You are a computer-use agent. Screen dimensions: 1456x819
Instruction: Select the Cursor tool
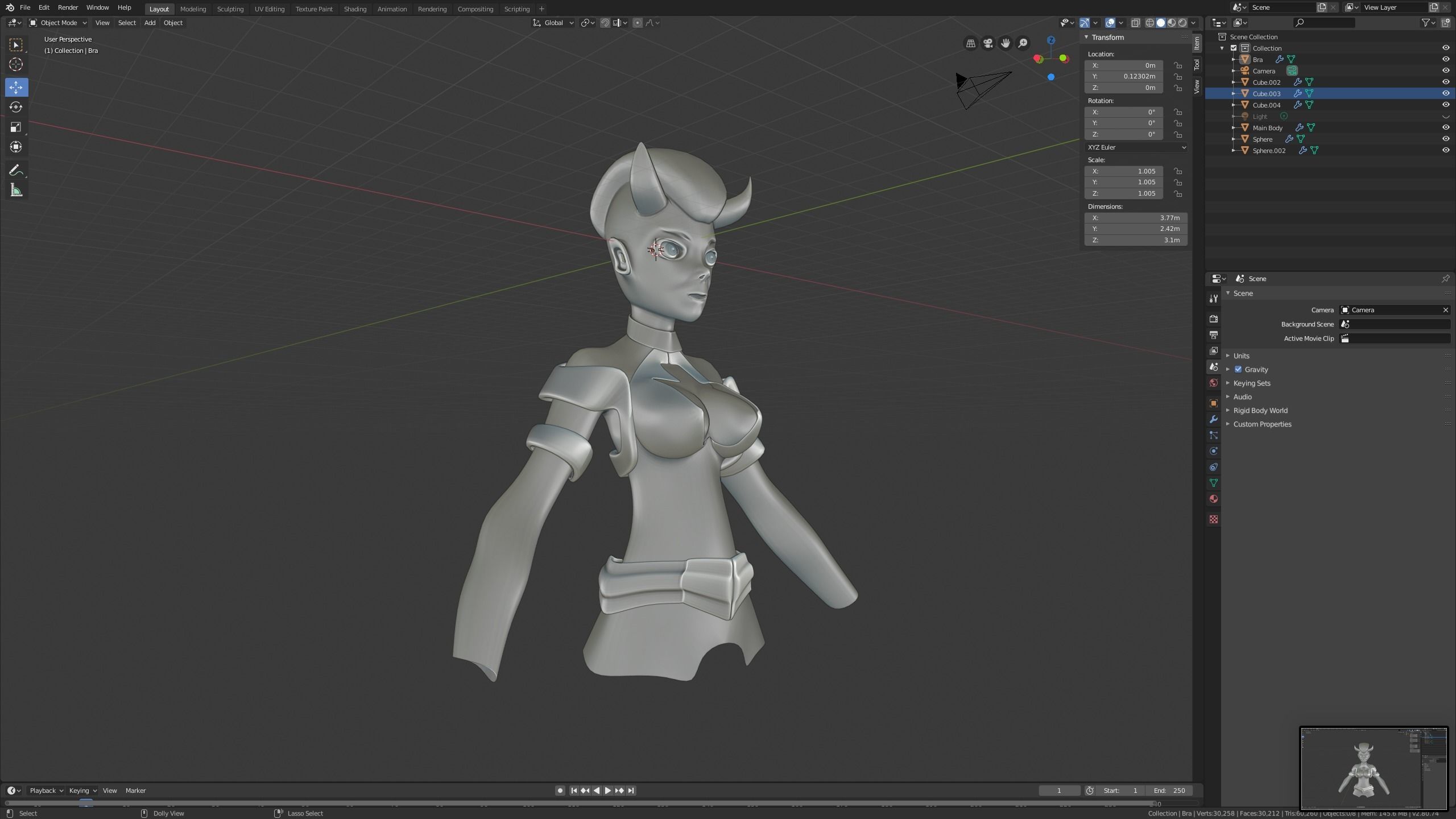pyautogui.click(x=16, y=64)
